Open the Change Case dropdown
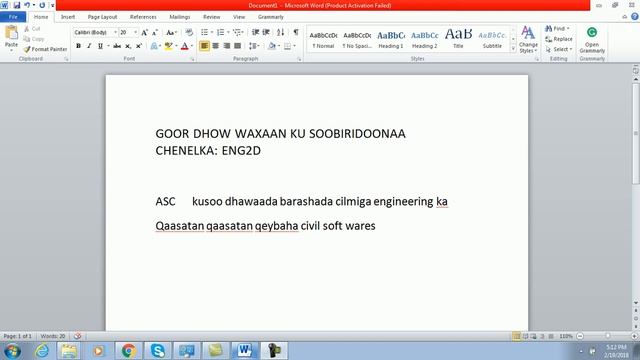The image size is (640, 360). [171, 32]
